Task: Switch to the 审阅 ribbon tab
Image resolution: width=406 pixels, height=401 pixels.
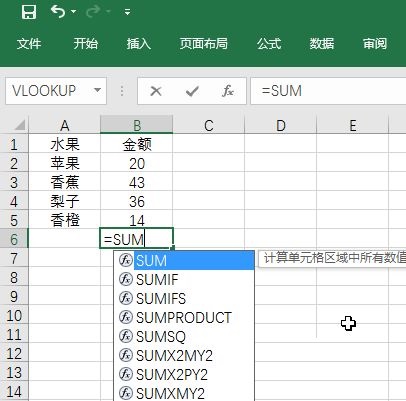Action: coord(375,44)
